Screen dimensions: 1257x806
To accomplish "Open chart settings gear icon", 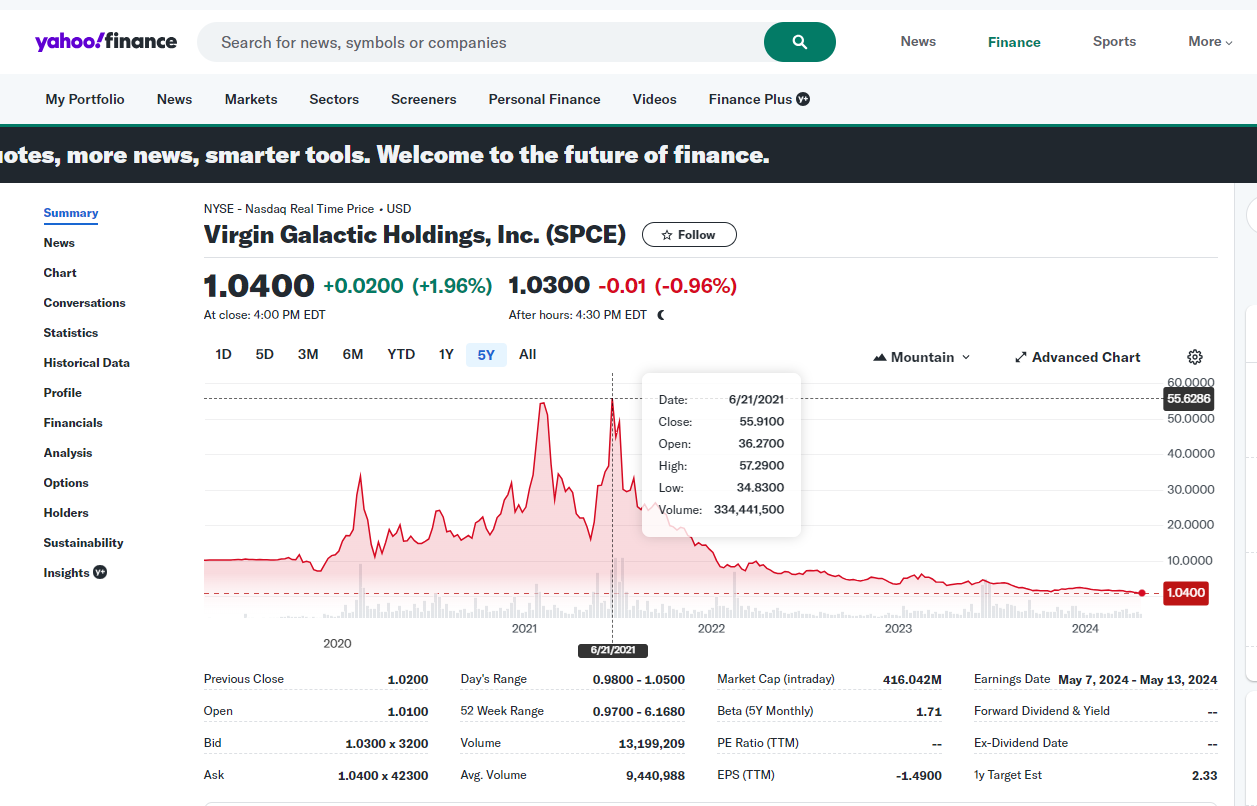I will pyautogui.click(x=1195, y=357).
